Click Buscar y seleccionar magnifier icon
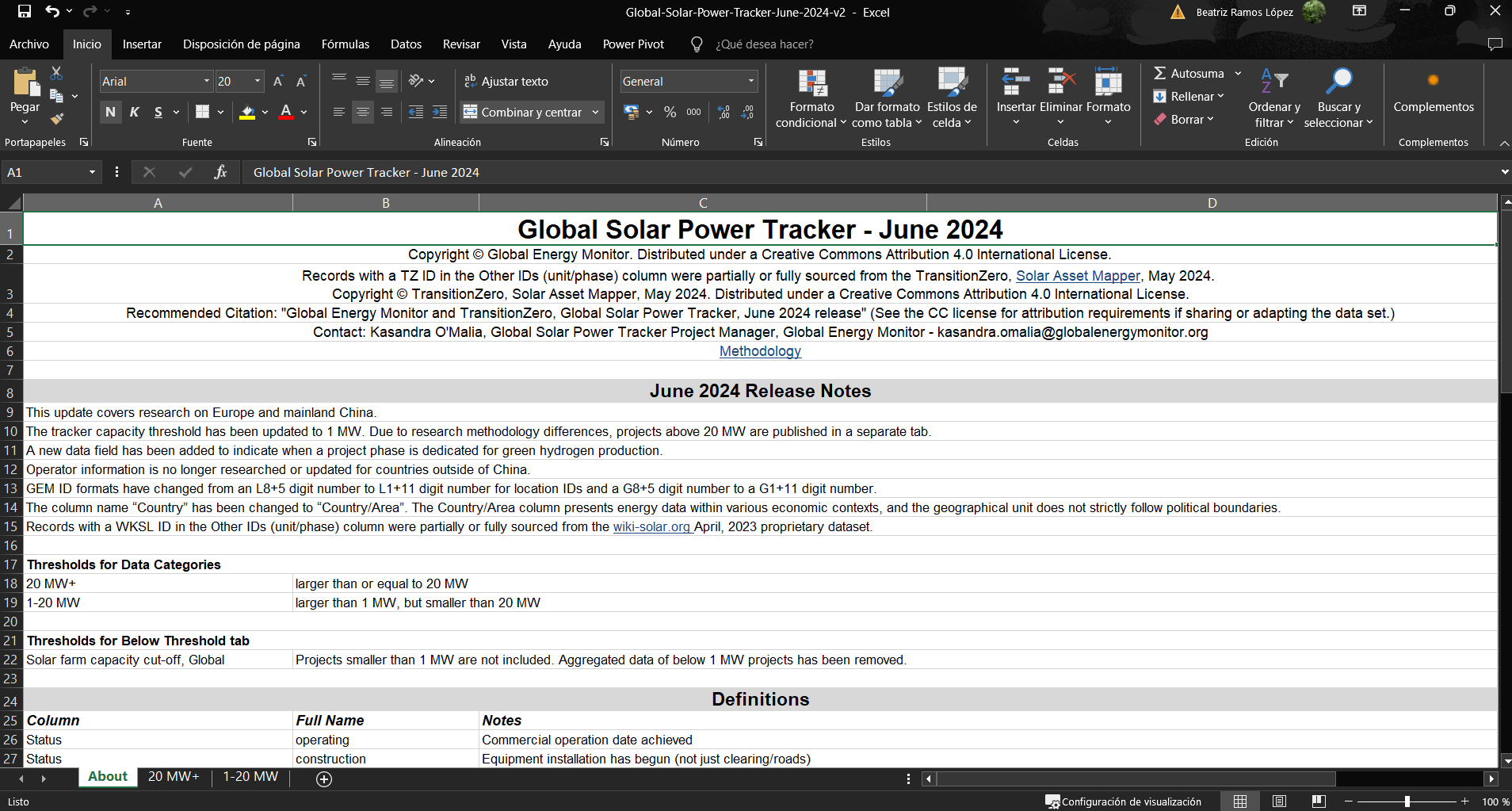Screen dimensions: 1512x811 [1338, 82]
